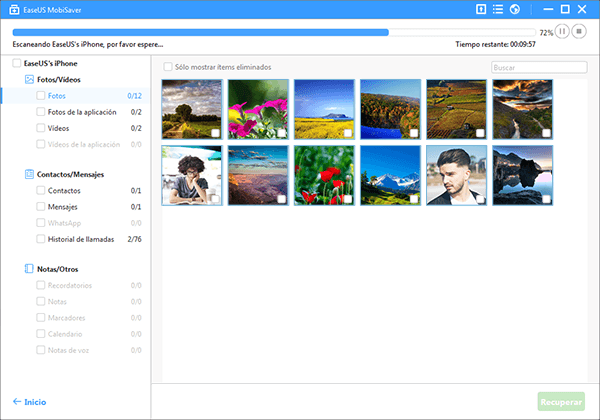Select the man portrait photo
The height and width of the screenshot is (420, 600).
click(x=457, y=175)
